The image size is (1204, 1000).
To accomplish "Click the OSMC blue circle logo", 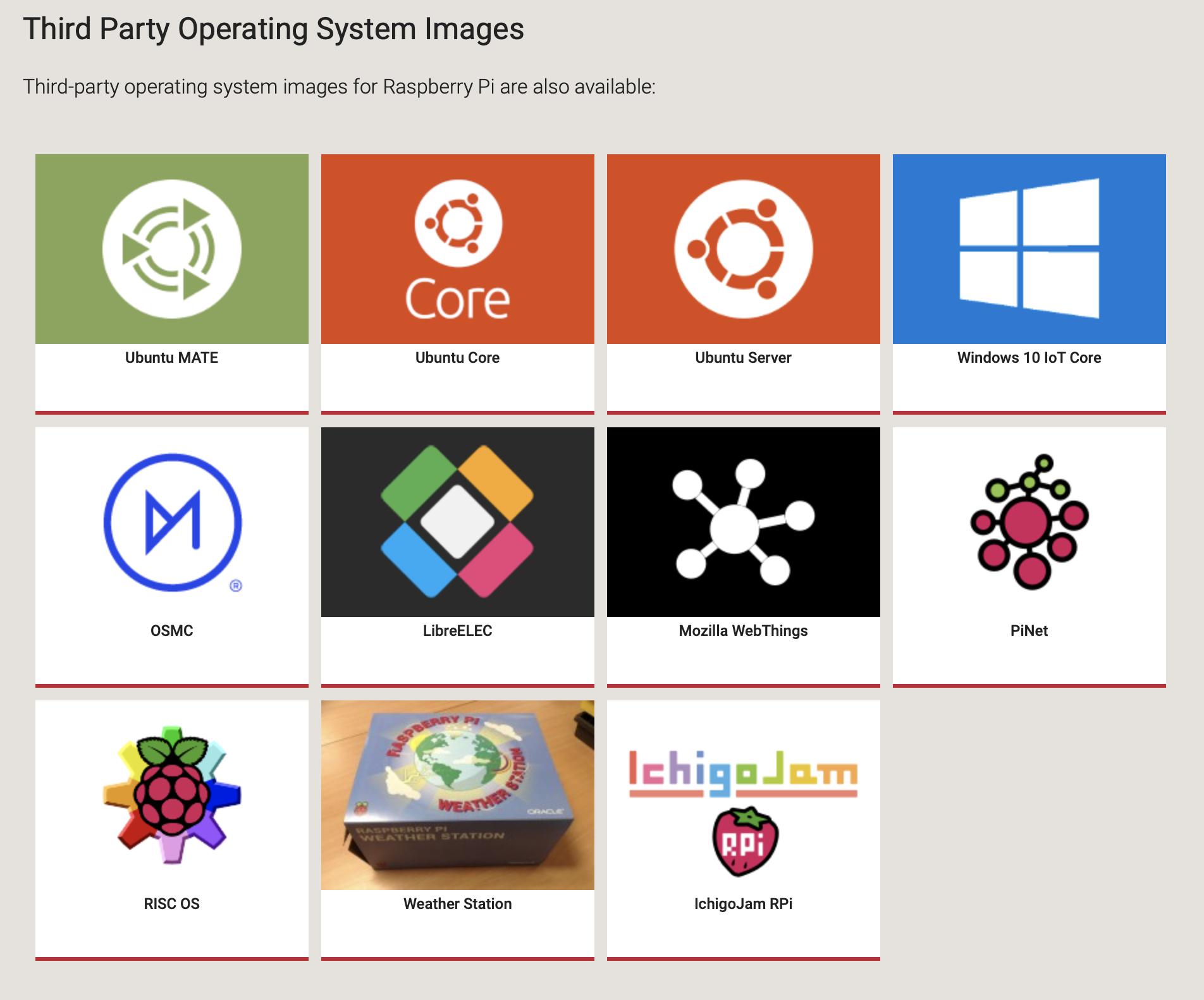I will pos(172,522).
